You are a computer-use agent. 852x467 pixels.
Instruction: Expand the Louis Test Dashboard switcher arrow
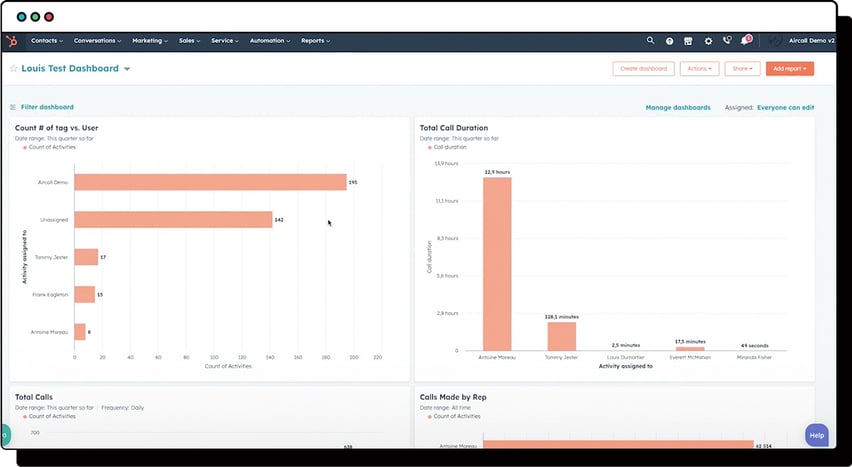(127, 69)
